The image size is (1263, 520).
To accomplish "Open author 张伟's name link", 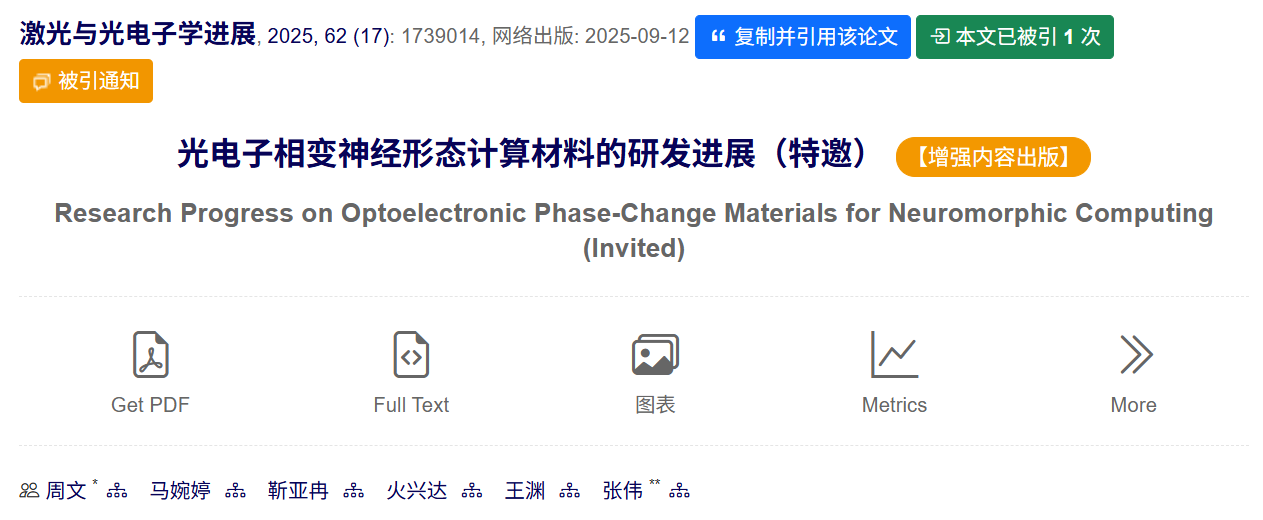I will pos(622,491).
